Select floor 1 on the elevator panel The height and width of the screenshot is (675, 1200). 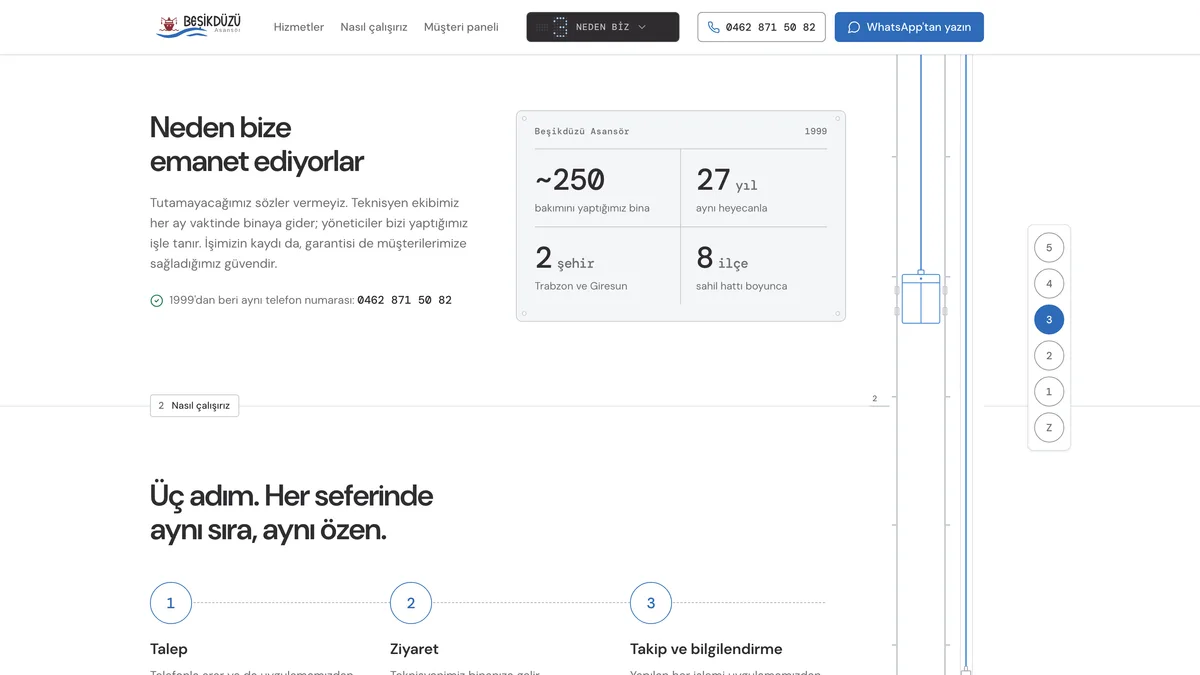(x=1049, y=391)
